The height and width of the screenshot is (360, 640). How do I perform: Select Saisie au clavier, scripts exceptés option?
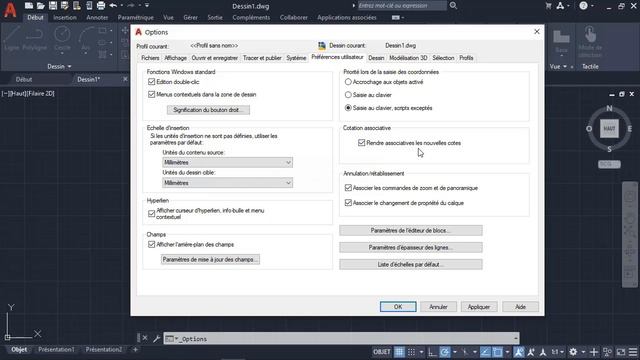coord(348,108)
